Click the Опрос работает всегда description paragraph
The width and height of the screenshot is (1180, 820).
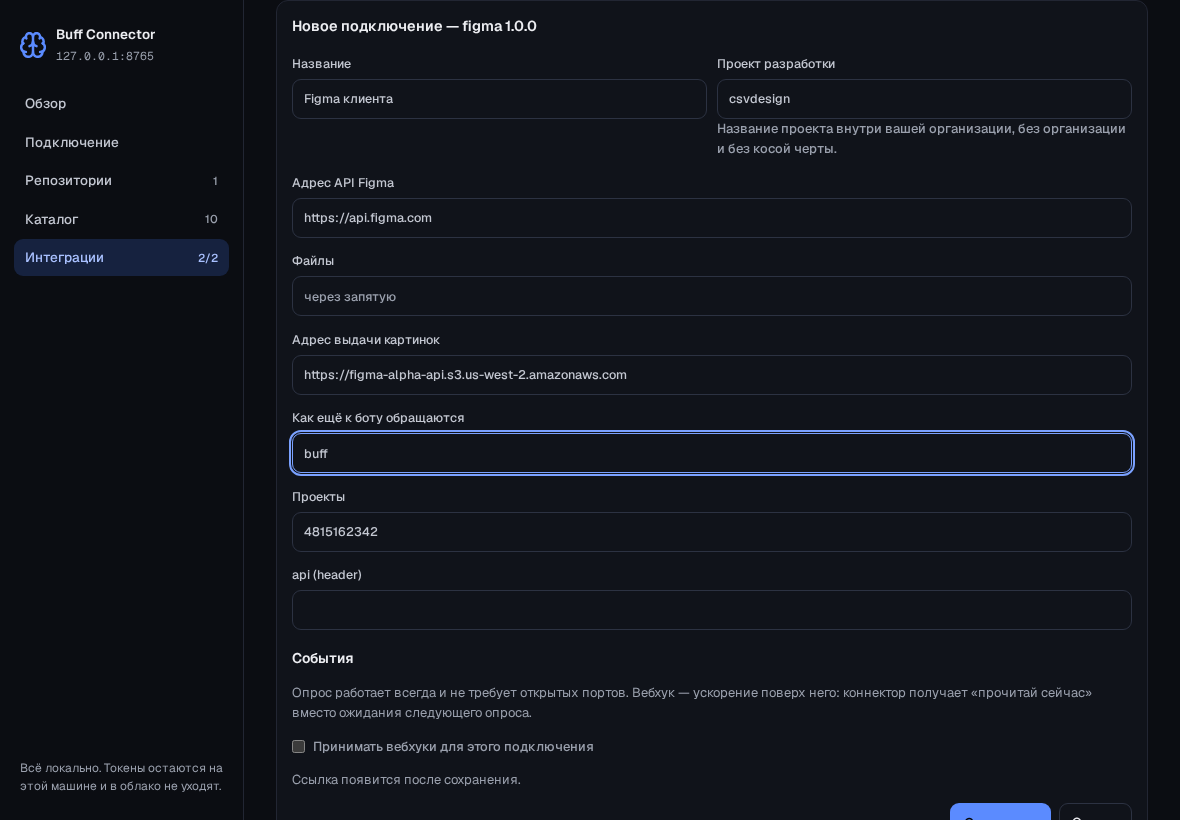[x=692, y=703]
